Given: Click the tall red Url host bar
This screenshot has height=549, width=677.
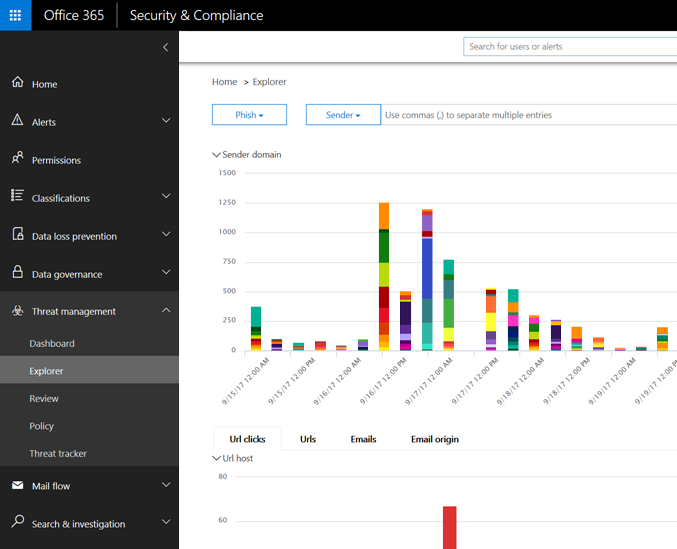Looking at the screenshot, I should point(450,527).
